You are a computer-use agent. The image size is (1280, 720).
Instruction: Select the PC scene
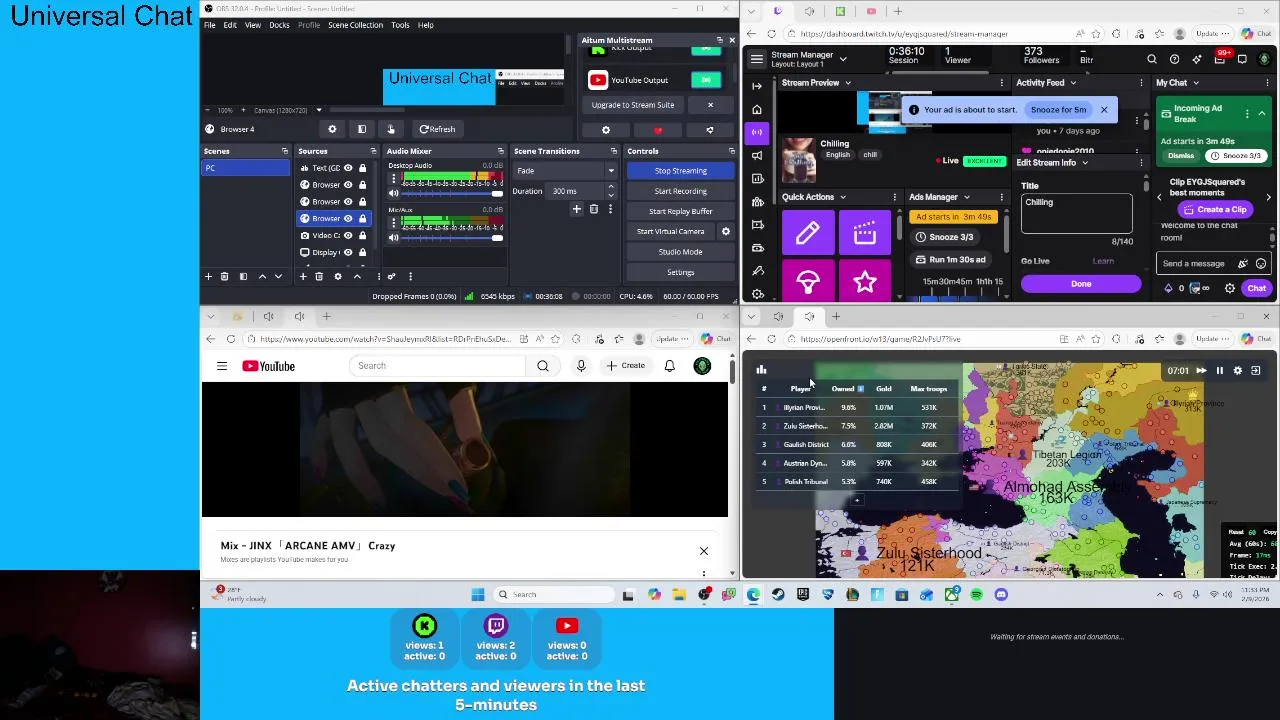(x=245, y=168)
